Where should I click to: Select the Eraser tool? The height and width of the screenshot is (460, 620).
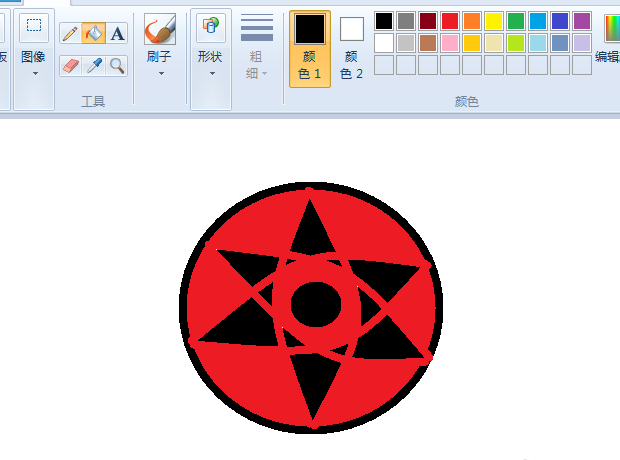[x=70, y=66]
